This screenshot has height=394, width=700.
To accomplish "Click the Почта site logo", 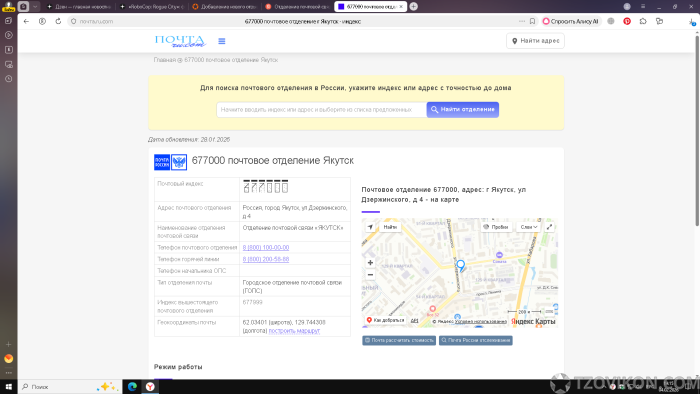I will click(180, 41).
